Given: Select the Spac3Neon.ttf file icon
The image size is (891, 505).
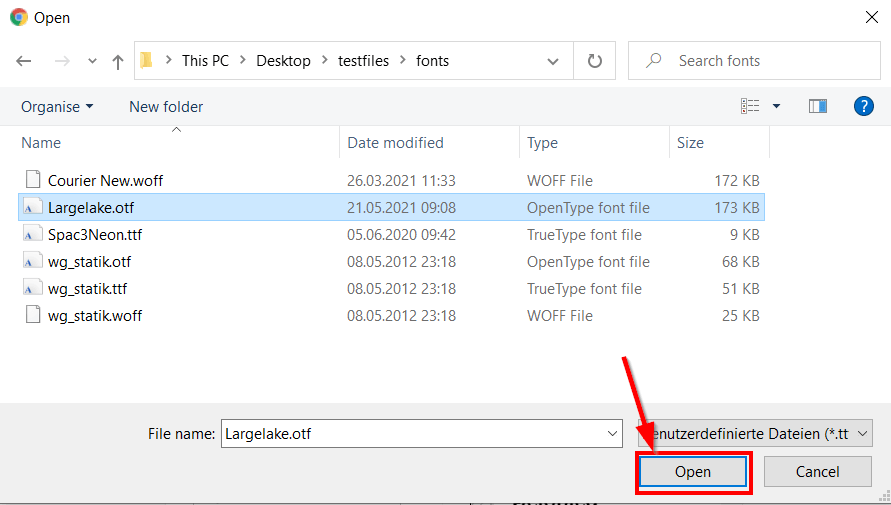Looking at the screenshot, I should point(32,235).
